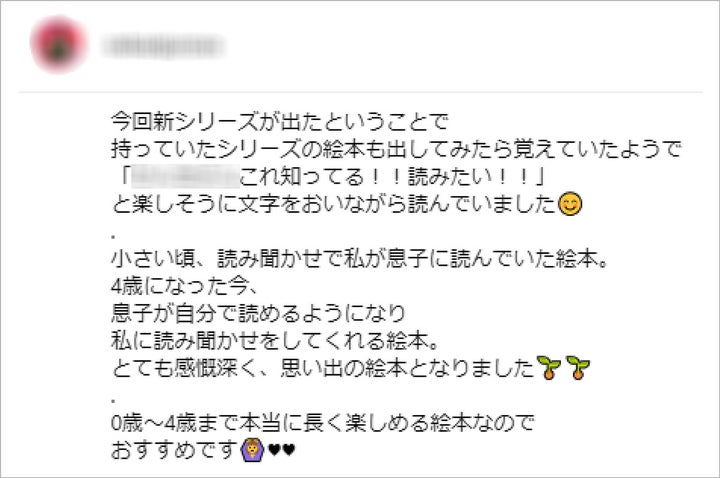Screen dimensions: 720x478
Task: Click the blurred round profile avatar
Action: pos(58,45)
